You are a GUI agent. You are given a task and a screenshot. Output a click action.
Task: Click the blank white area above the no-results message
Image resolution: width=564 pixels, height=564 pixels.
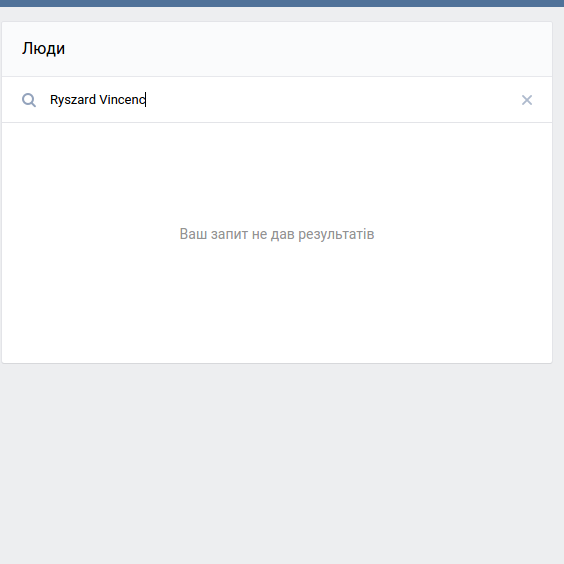277,173
